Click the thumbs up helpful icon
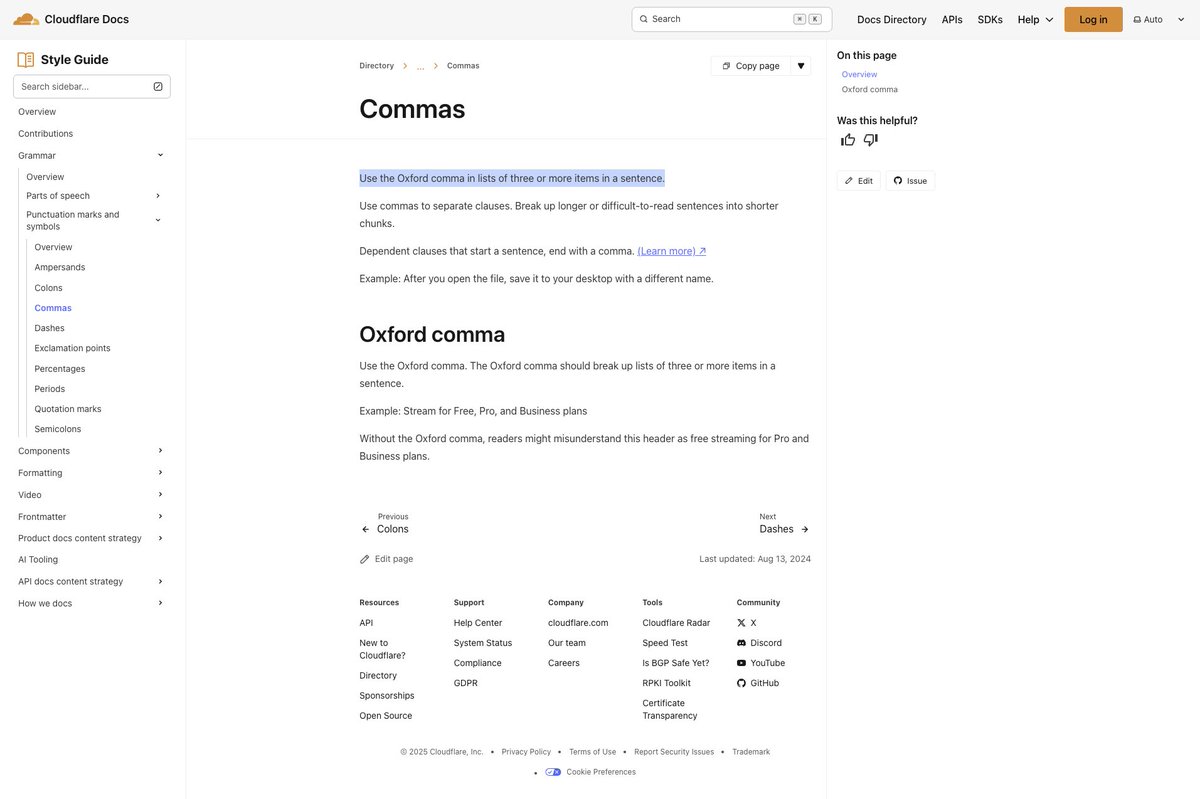The height and width of the screenshot is (799, 1200). 848,140
